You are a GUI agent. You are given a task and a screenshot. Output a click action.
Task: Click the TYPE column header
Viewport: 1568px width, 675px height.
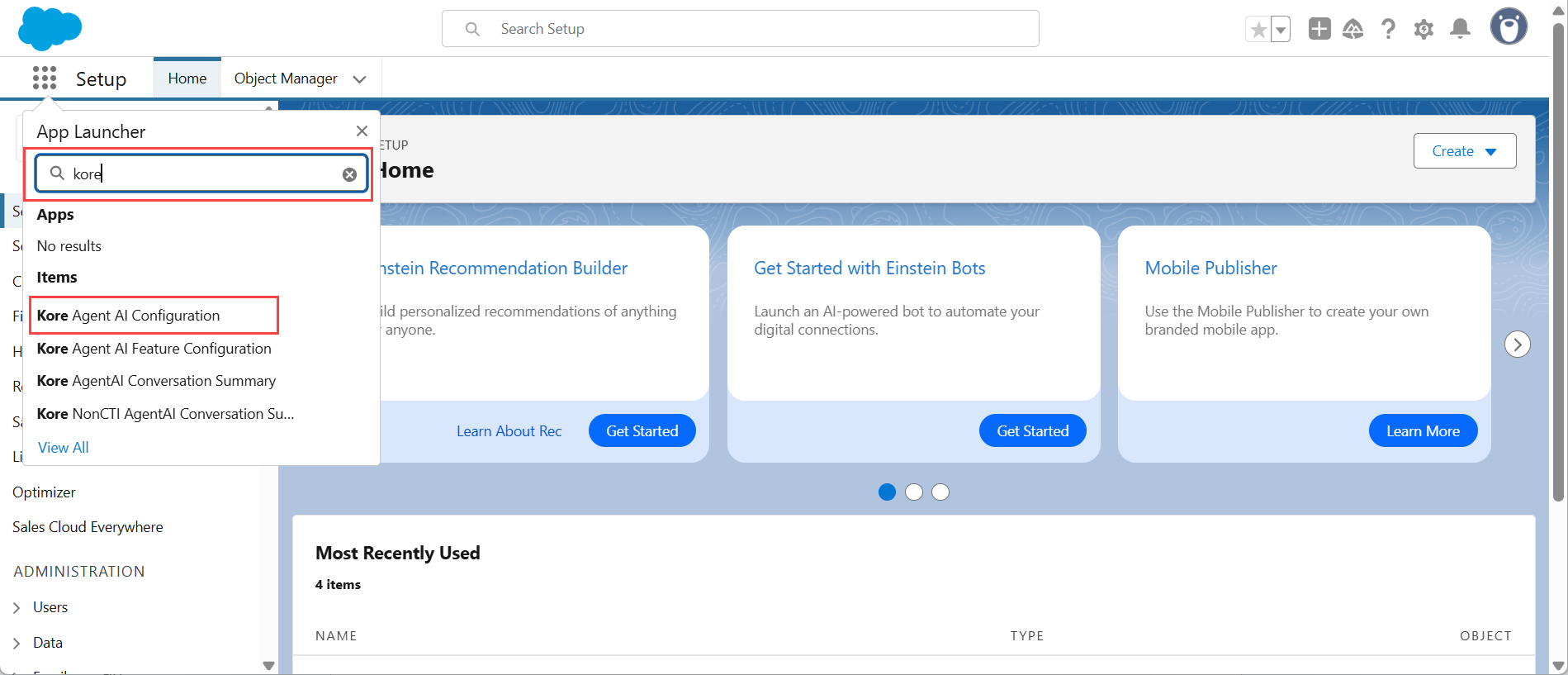click(x=1027, y=635)
